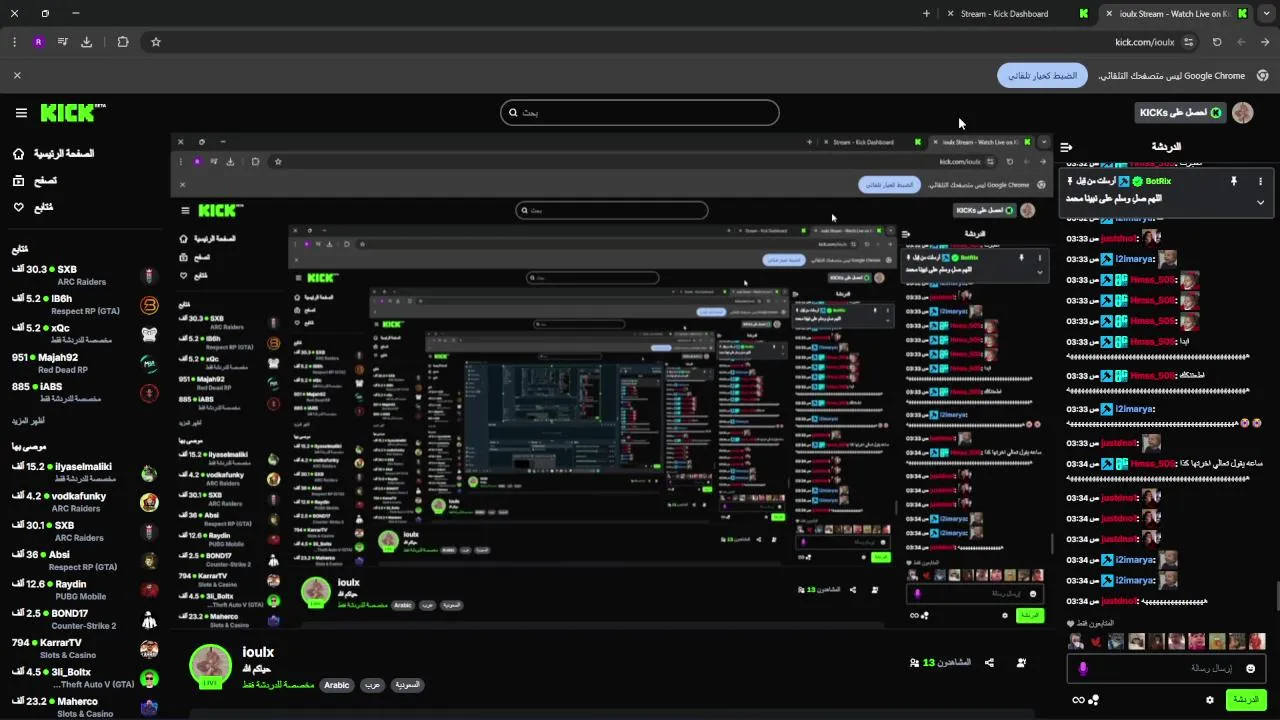Viewport: 1280px width, 720px height.
Task: Open Absi recommended channel
Action: (85, 560)
